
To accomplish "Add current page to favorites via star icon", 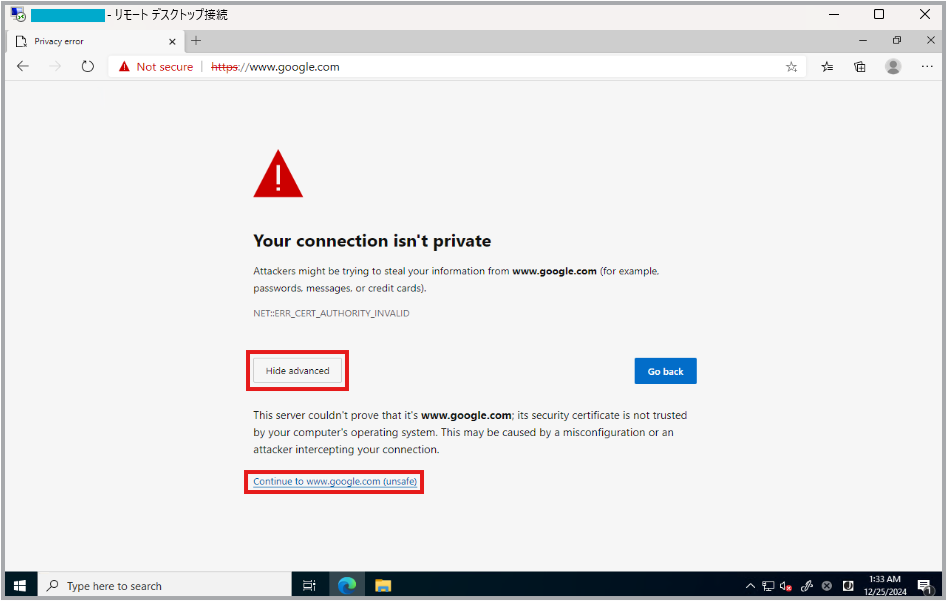I will 791,66.
